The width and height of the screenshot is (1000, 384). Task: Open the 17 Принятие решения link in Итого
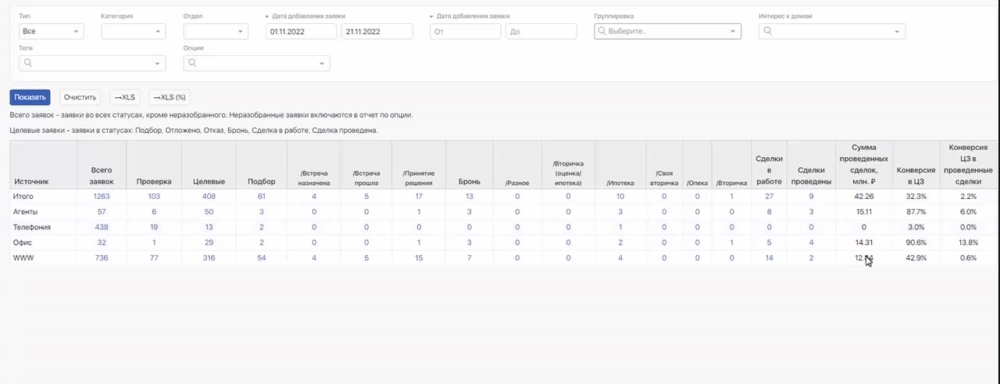tap(418, 196)
